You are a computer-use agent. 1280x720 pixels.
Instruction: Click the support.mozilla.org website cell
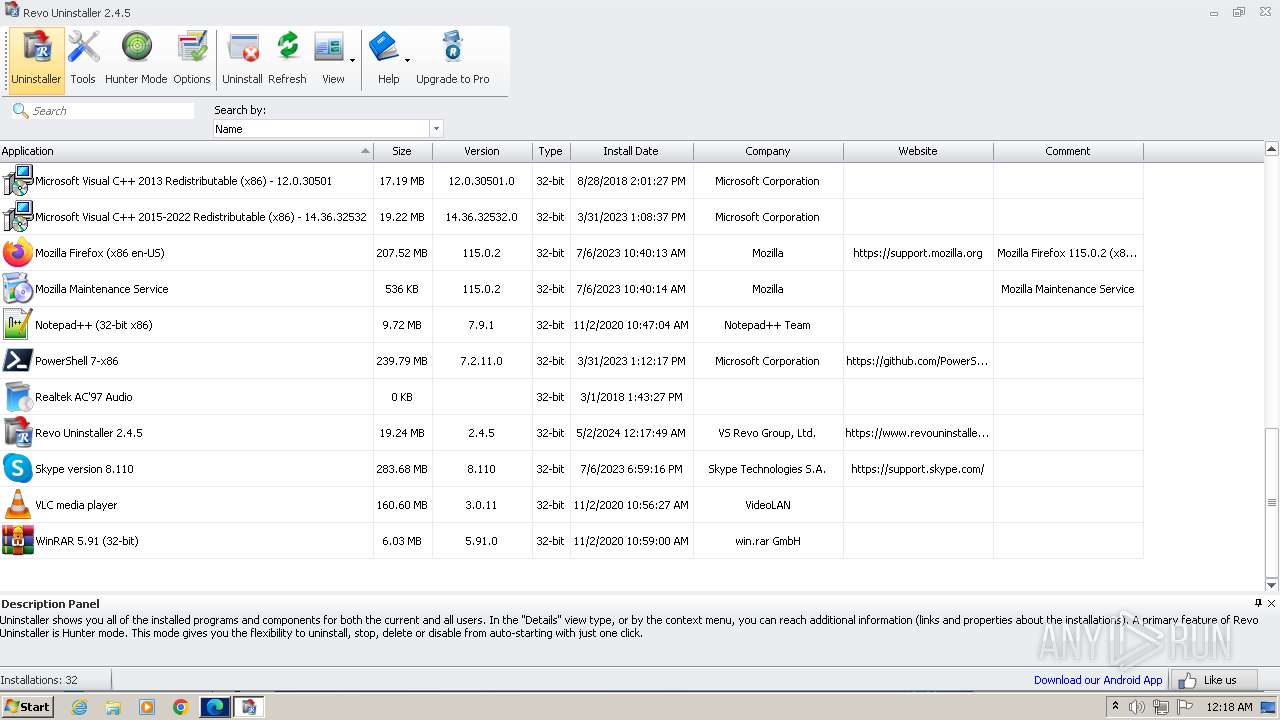(x=918, y=253)
